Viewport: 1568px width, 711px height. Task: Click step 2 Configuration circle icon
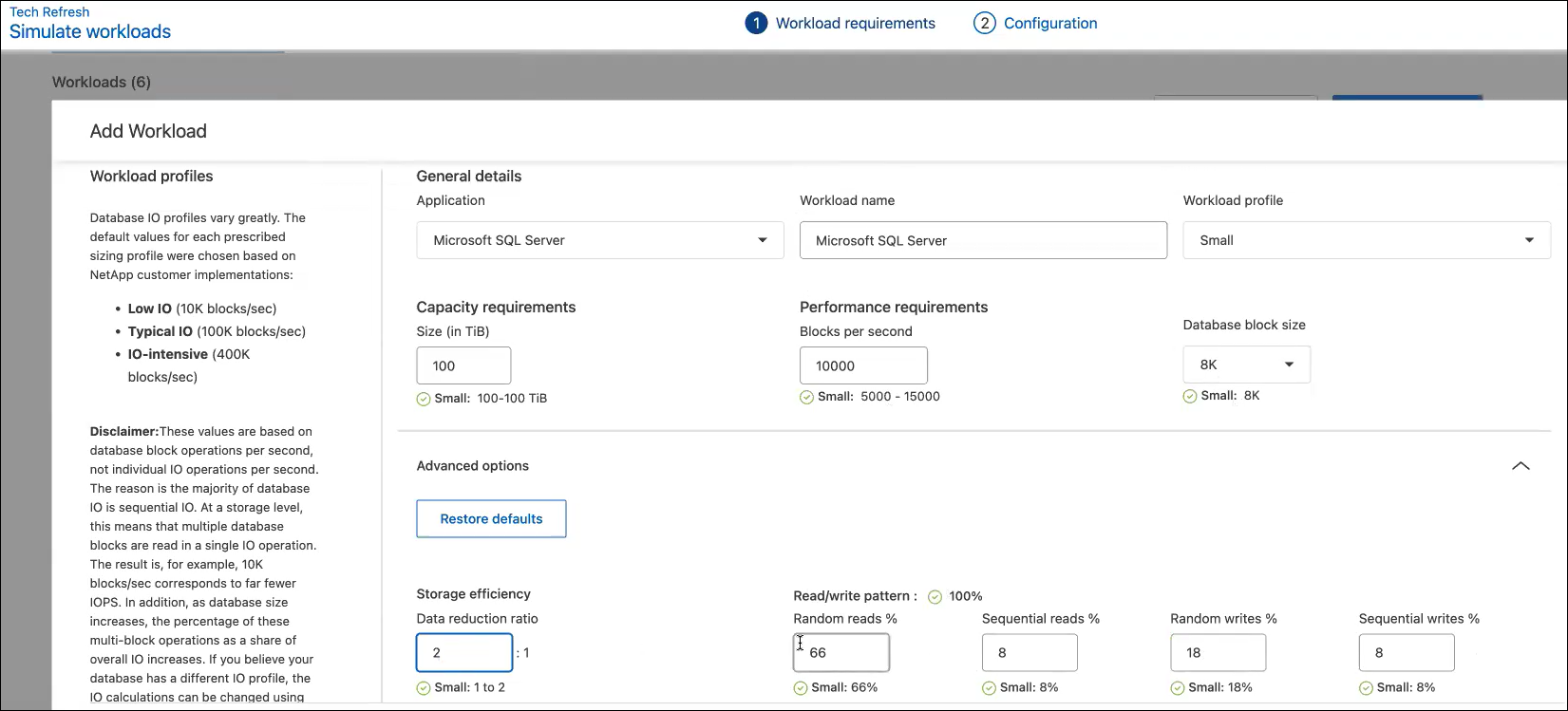[984, 24]
